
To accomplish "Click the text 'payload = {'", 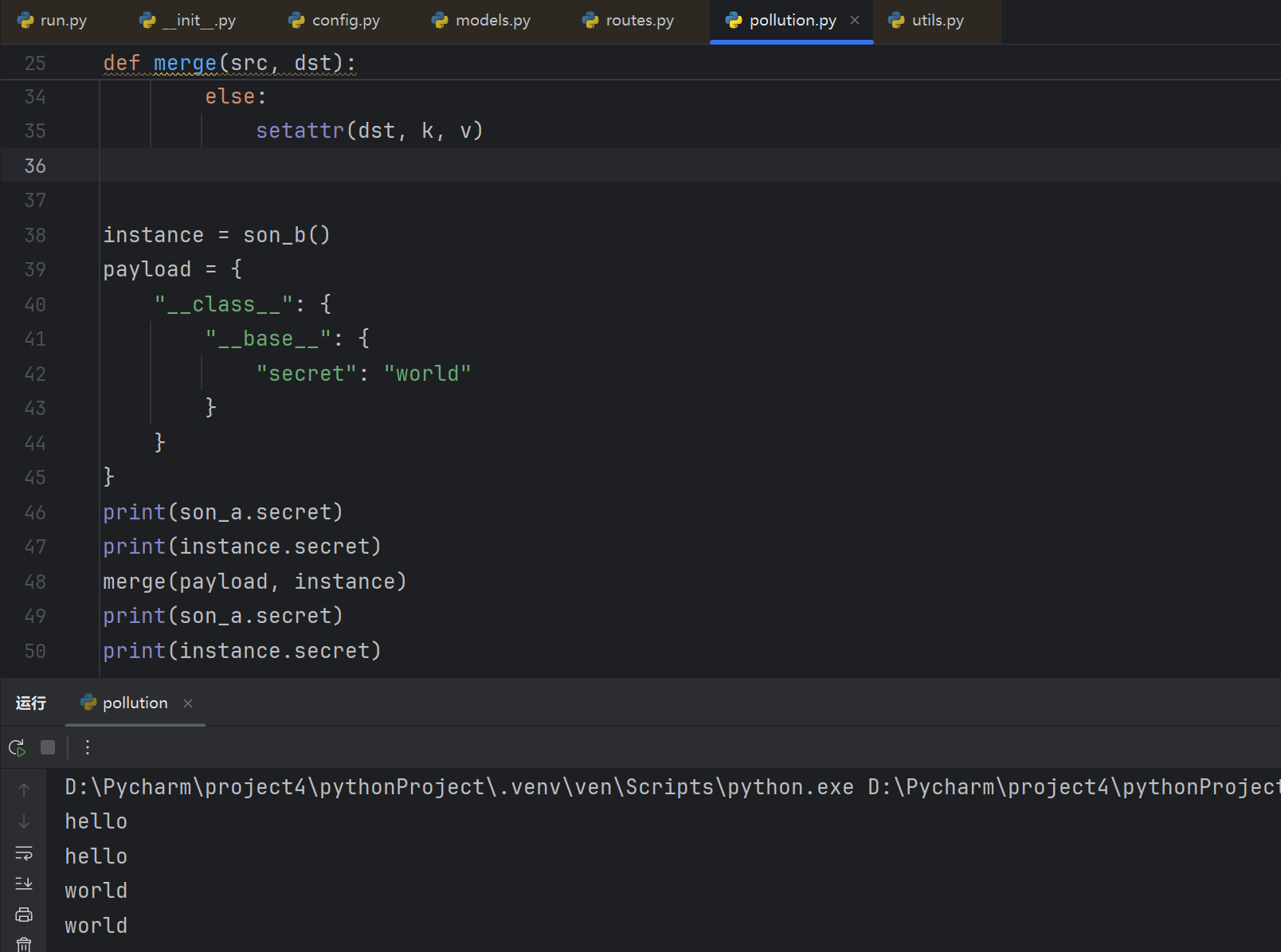I will [173, 269].
